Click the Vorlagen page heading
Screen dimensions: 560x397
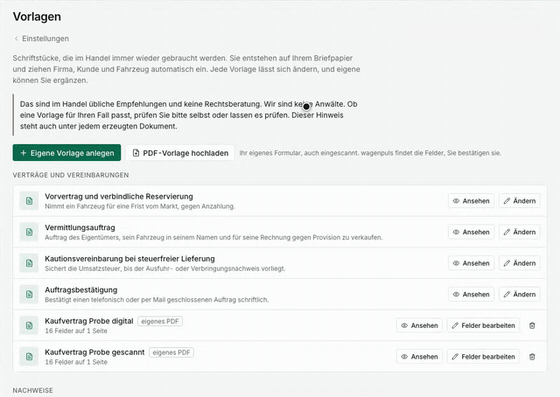tap(37, 17)
